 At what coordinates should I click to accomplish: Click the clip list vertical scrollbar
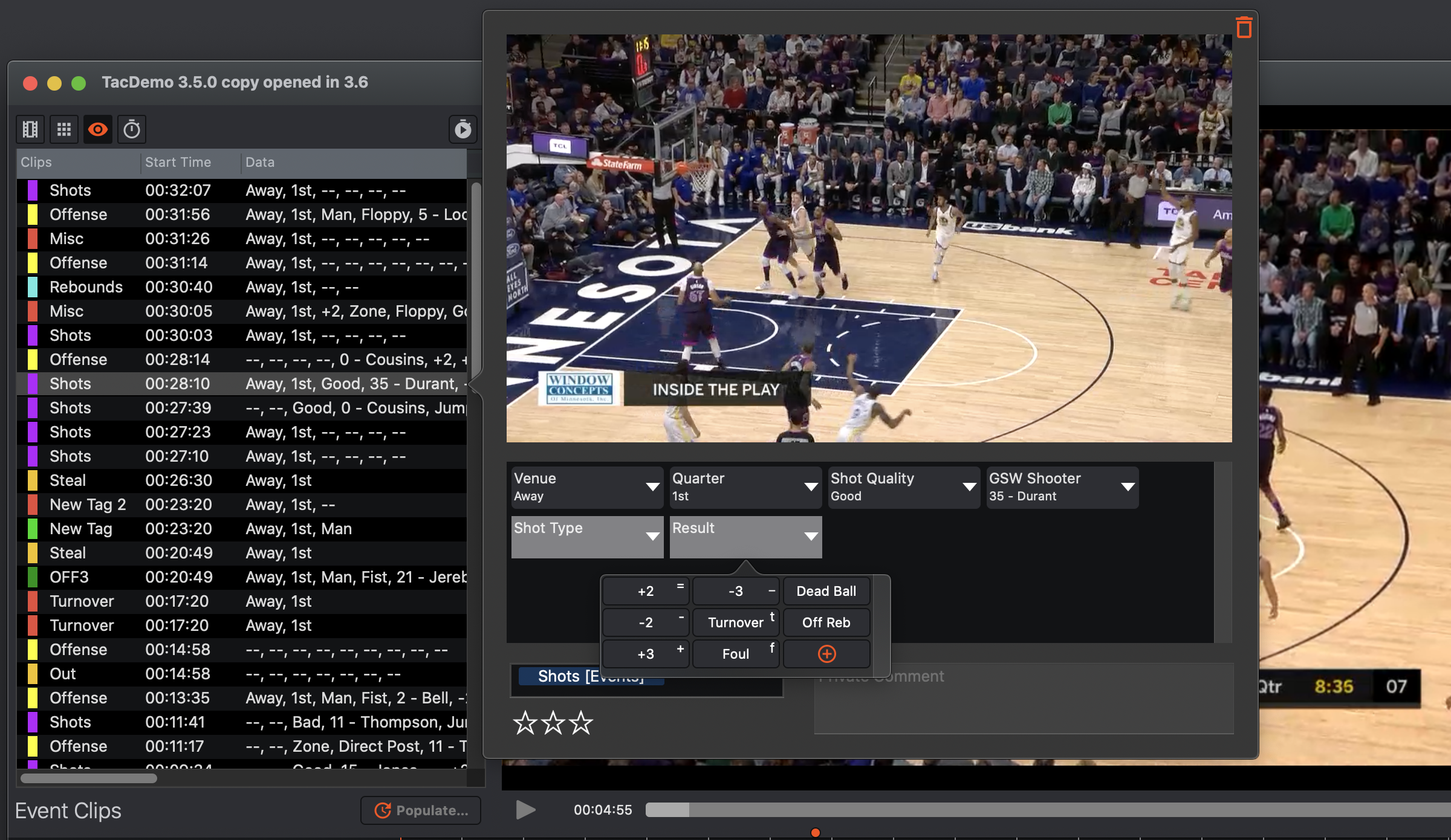tap(476, 278)
